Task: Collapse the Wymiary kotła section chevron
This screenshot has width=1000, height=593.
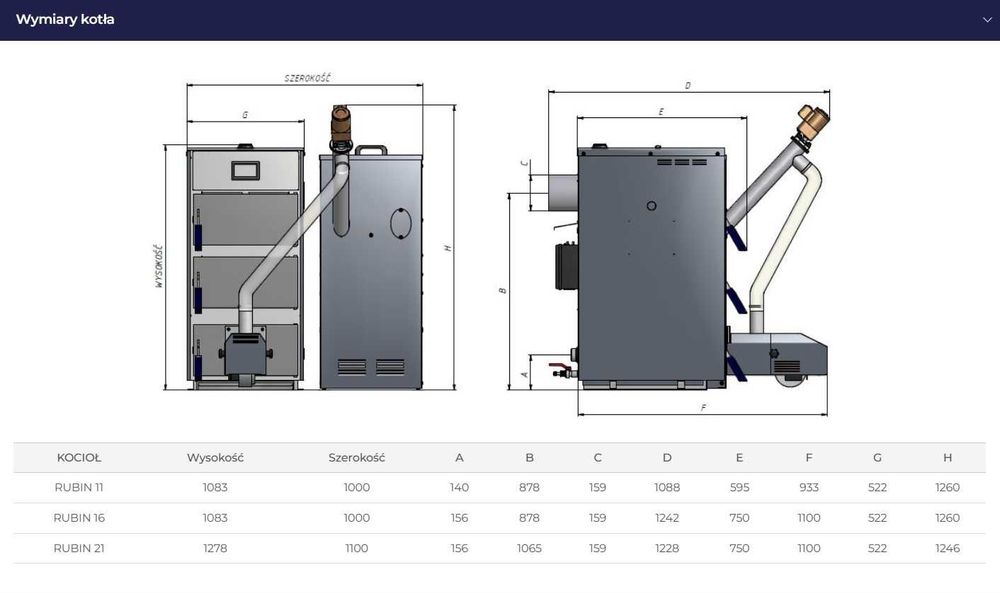Action: pos(987,20)
